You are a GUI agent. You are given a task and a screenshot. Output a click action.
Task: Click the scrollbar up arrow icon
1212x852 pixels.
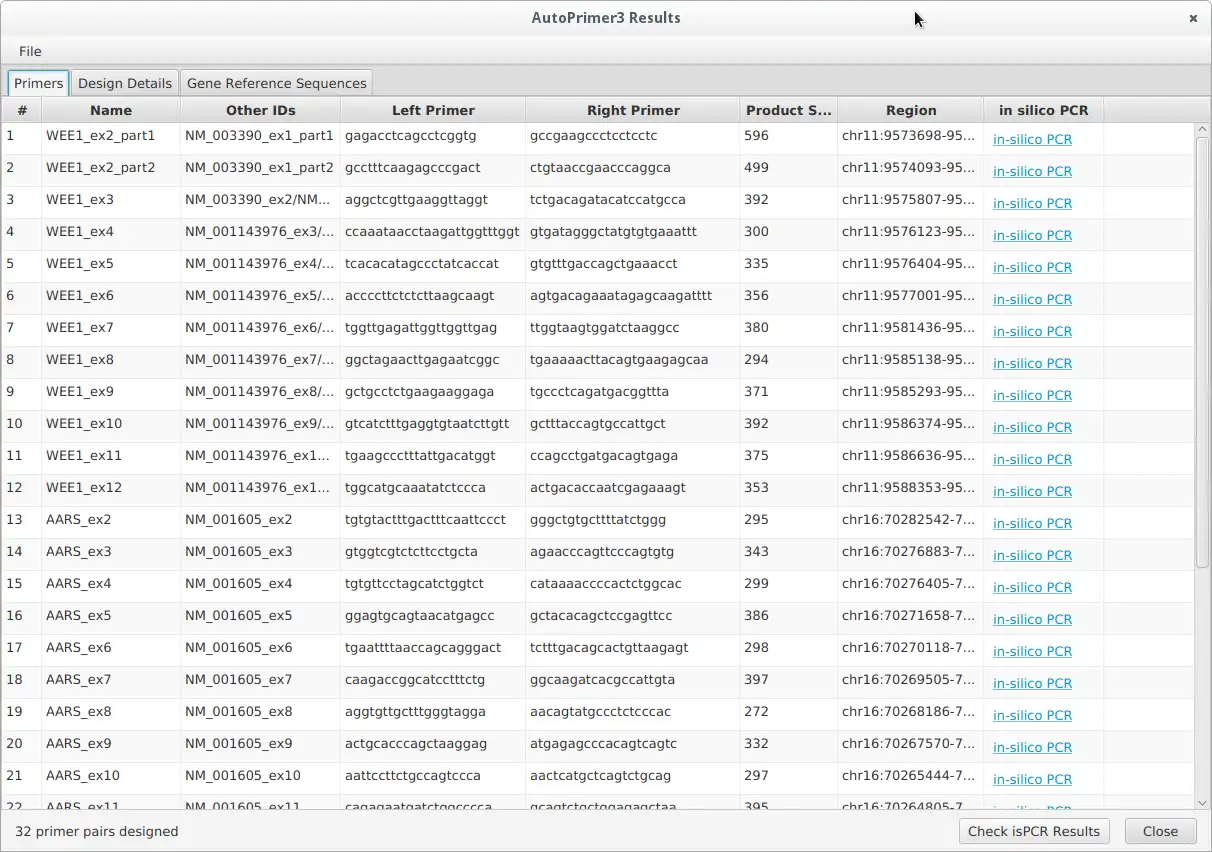pyautogui.click(x=1203, y=126)
